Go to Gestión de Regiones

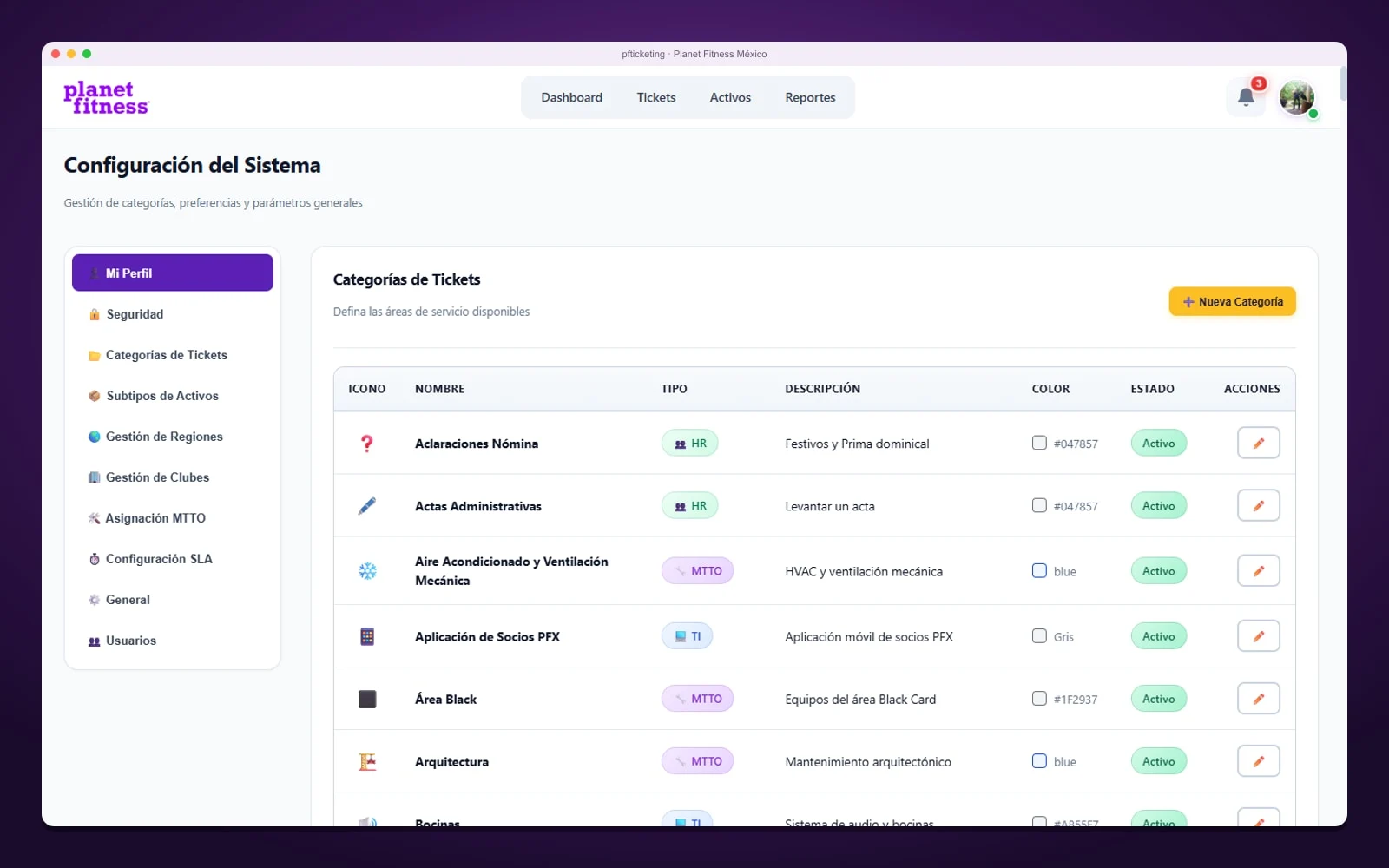coord(173,437)
